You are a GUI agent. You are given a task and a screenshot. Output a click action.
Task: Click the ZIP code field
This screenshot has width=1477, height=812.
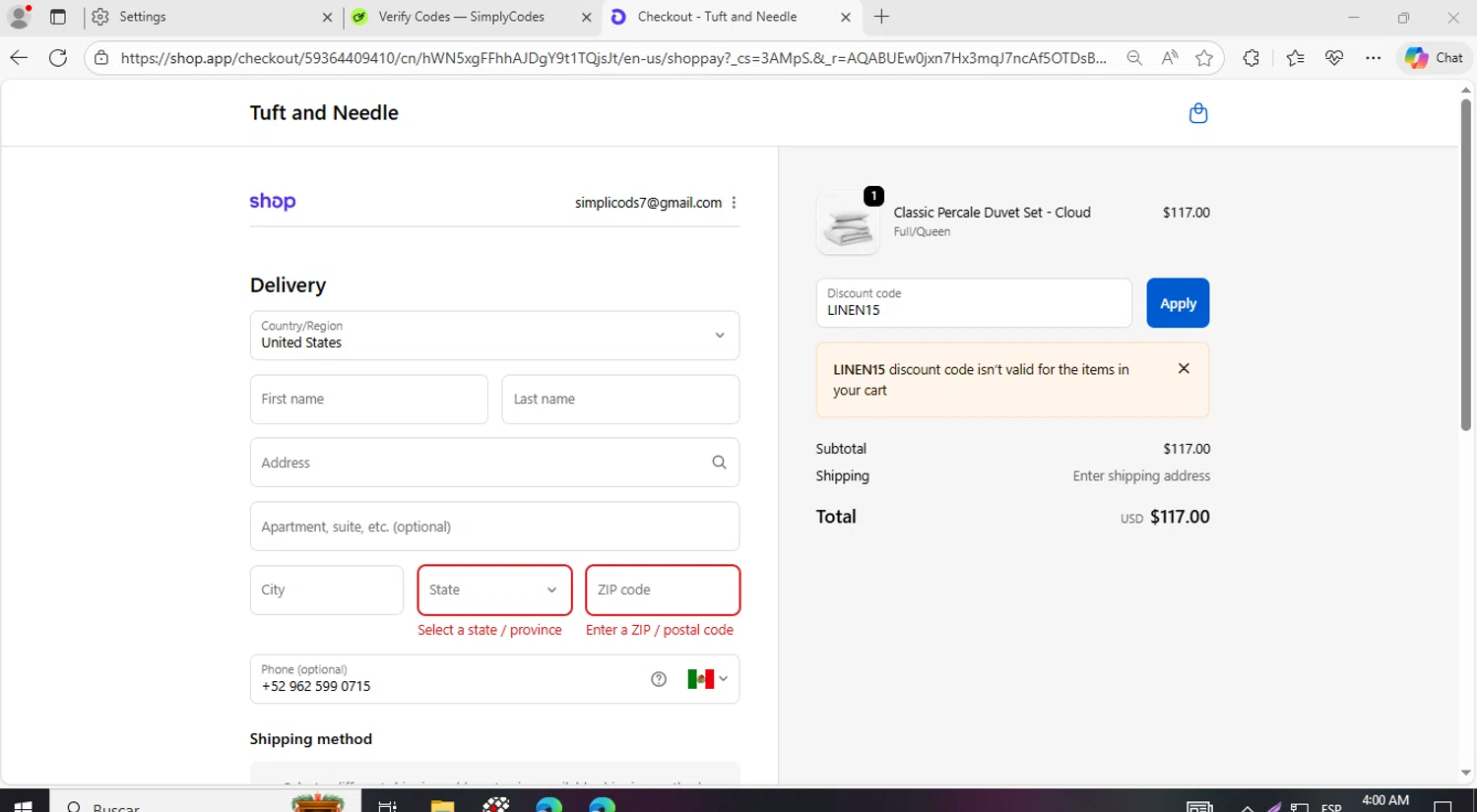(662, 591)
